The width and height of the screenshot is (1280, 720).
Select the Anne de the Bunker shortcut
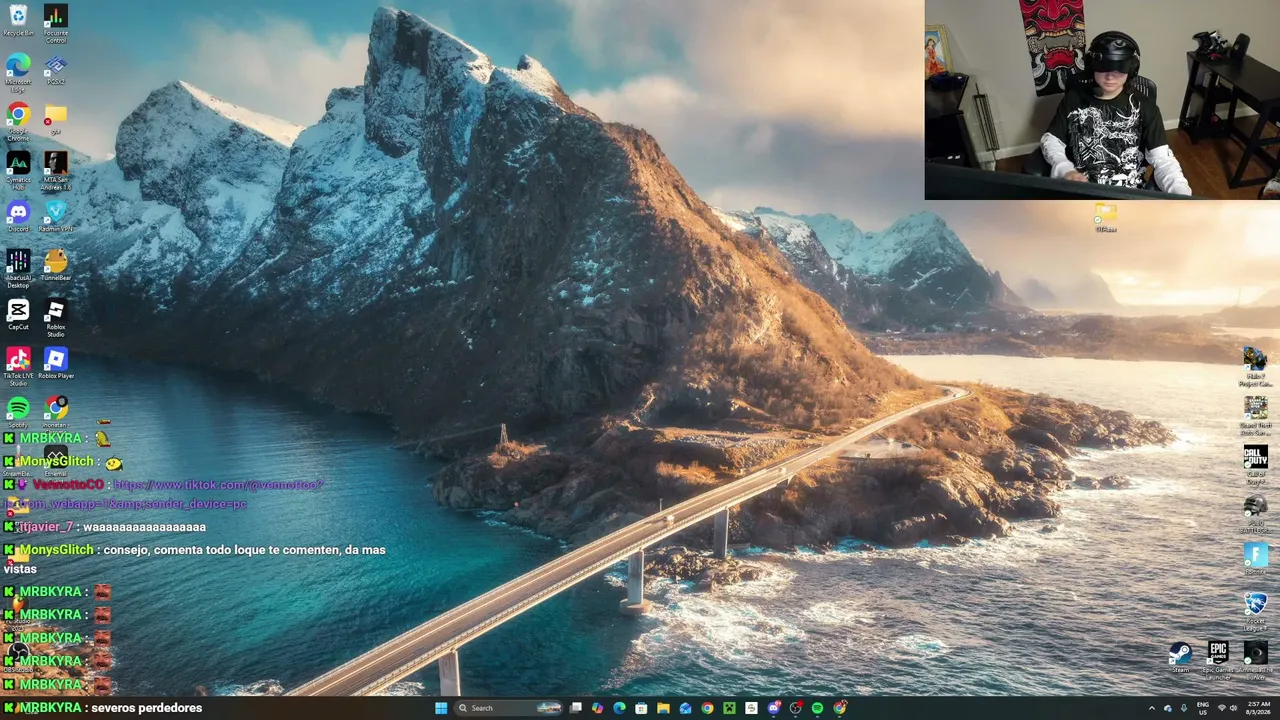1255,660
